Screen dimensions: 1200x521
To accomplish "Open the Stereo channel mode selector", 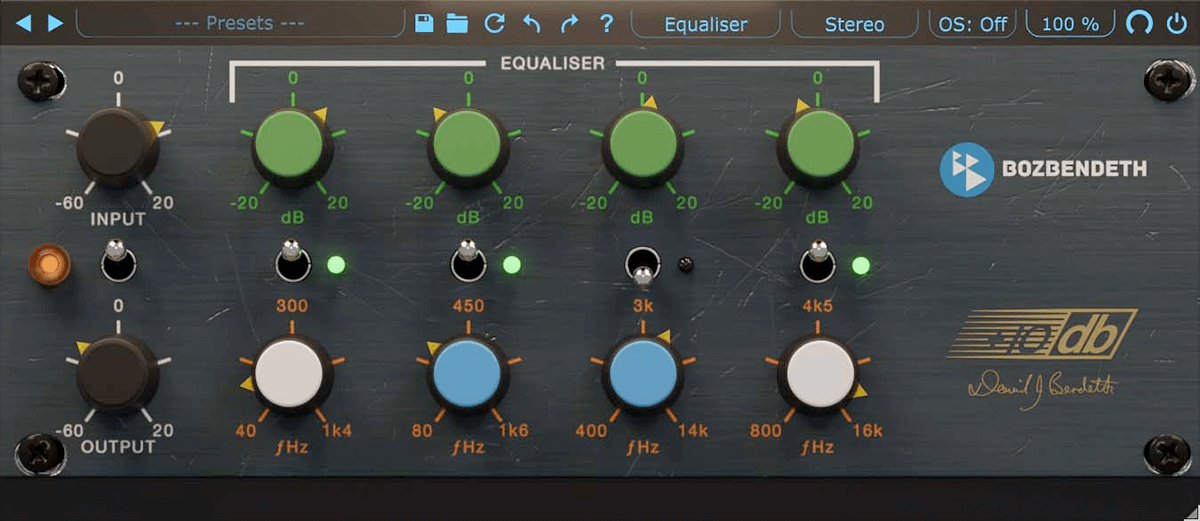I will (854, 23).
